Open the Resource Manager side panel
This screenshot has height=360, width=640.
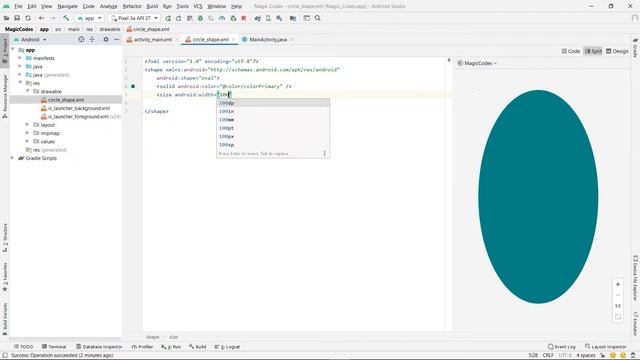[5, 96]
